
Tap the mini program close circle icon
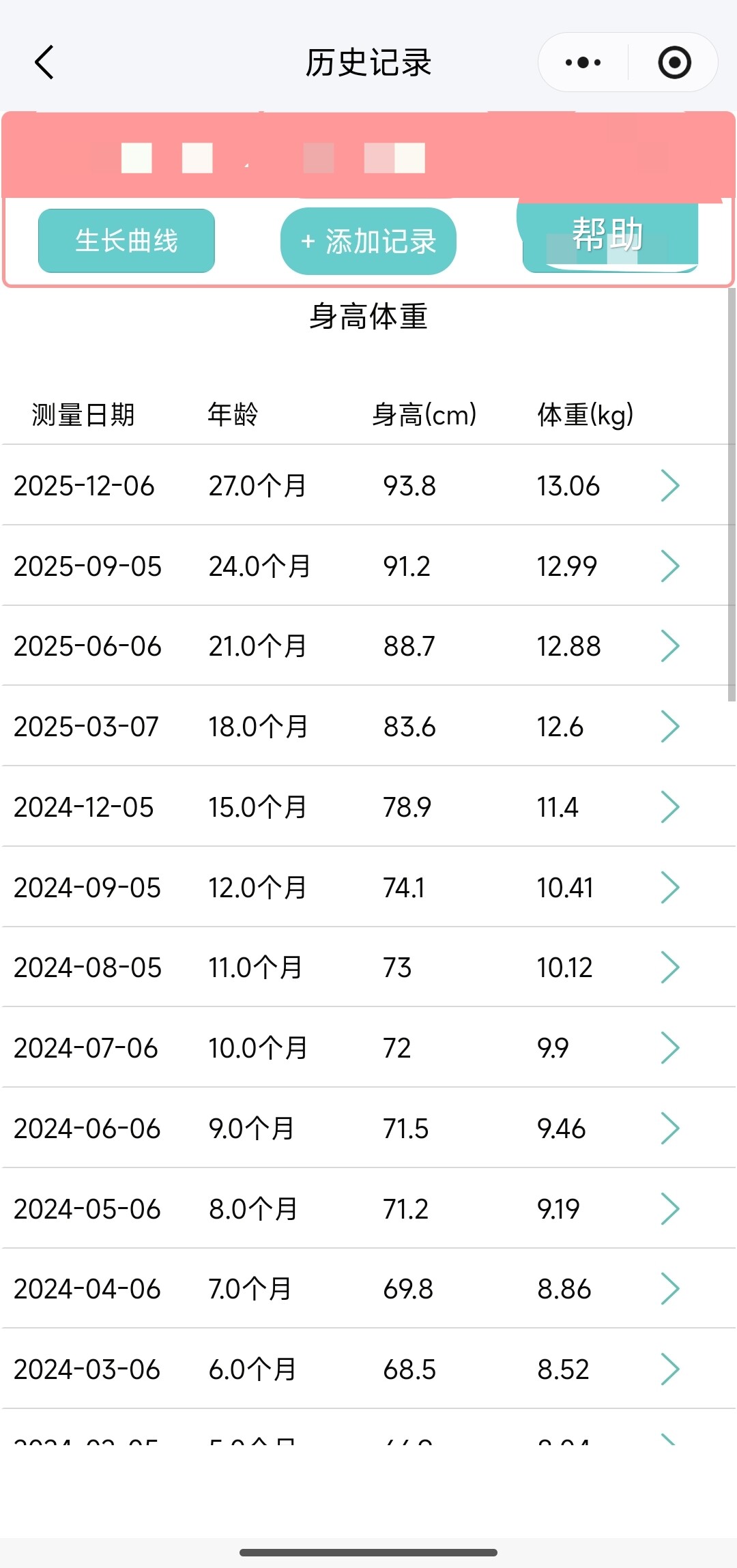tap(674, 63)
